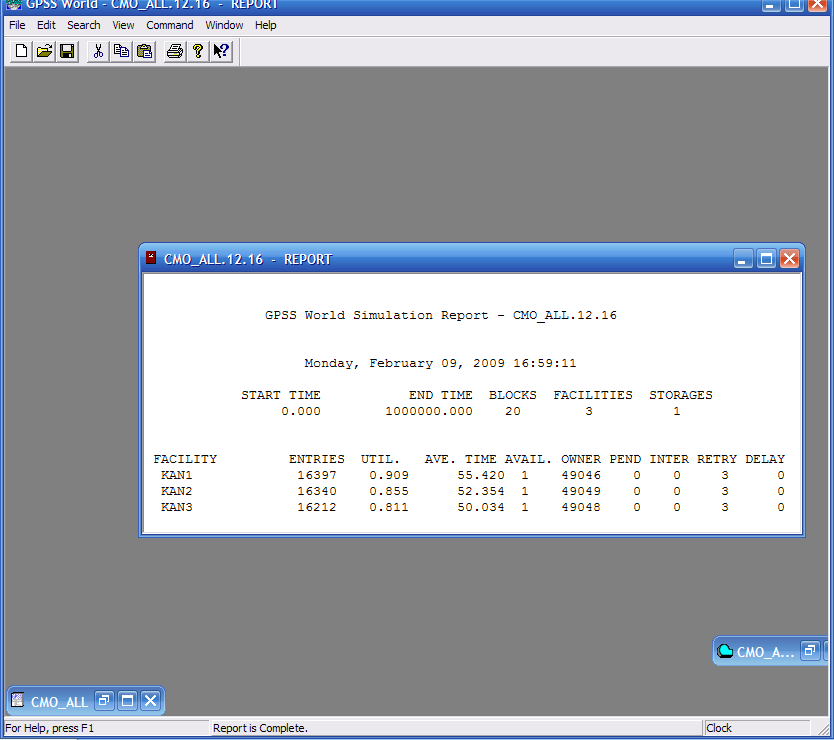Click owner value 49049
The width and height of the screenshot is (834, 740).
click(x=581, y=491)
